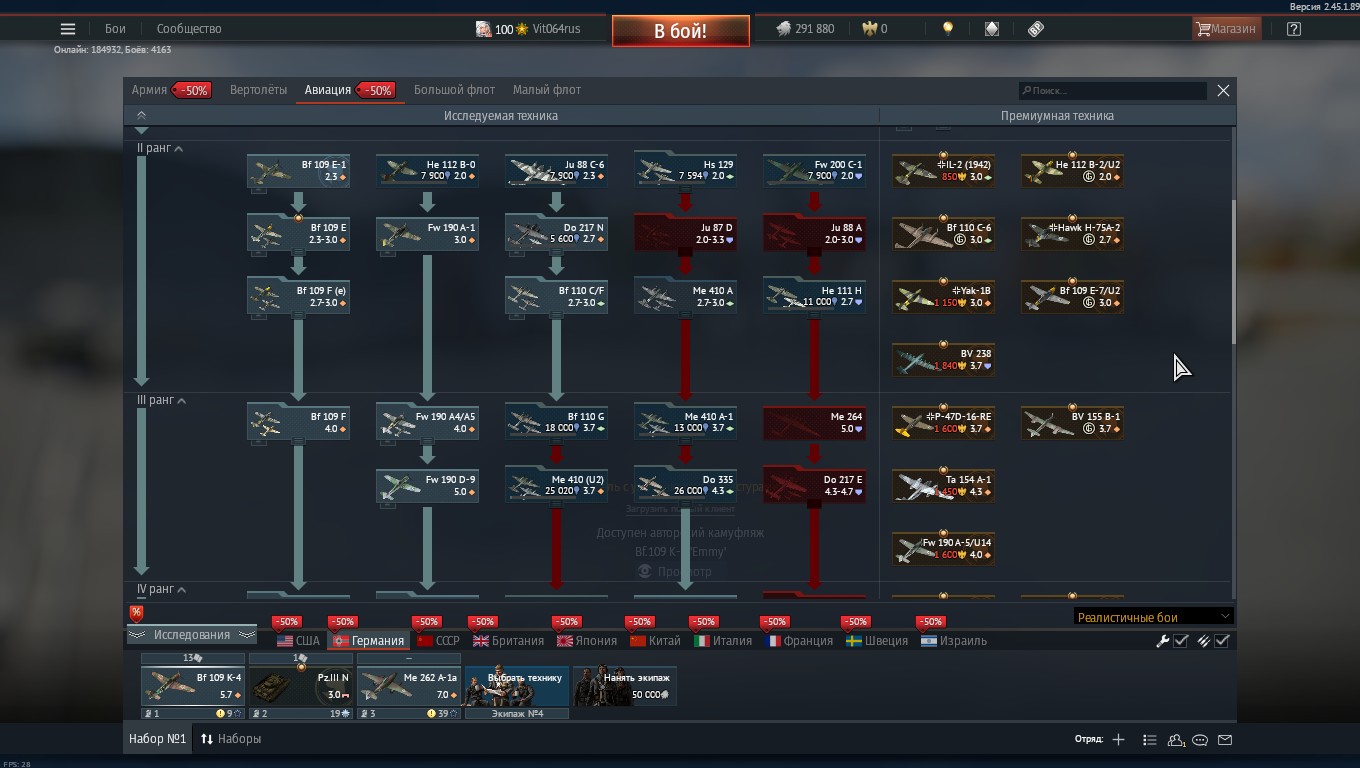This screenshot has height=768, width=1360.
Task: Open the diamond-shaped icon in top bar
Action: [992, 29]
